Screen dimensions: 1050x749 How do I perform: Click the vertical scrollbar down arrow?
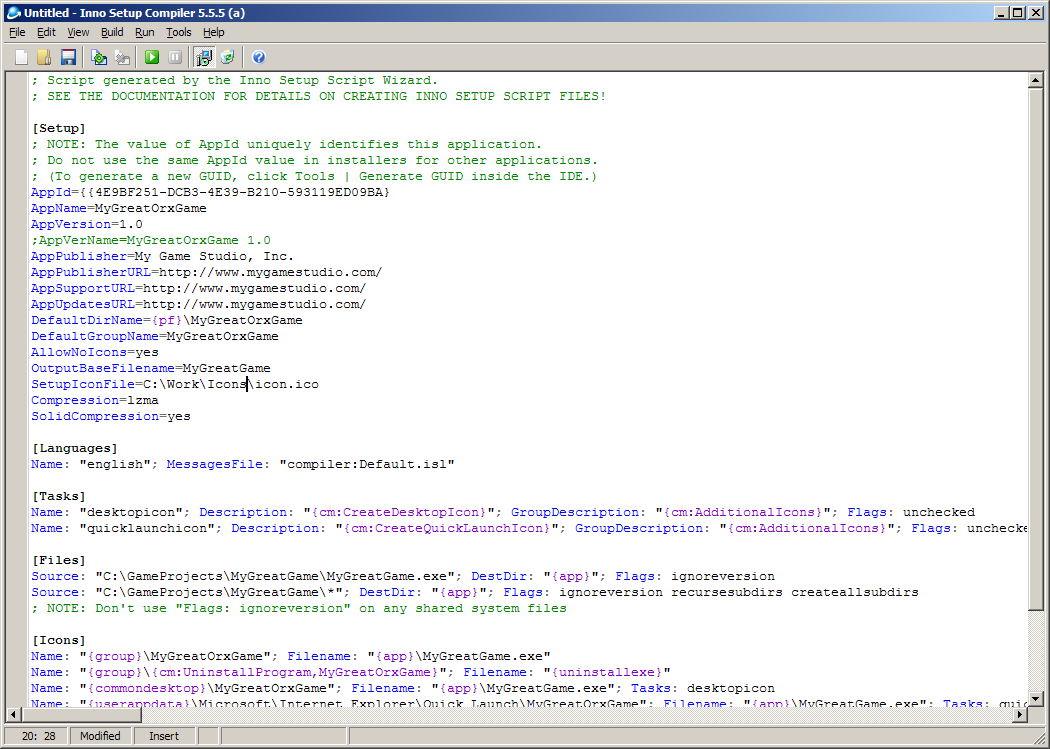click(1035, 699)
